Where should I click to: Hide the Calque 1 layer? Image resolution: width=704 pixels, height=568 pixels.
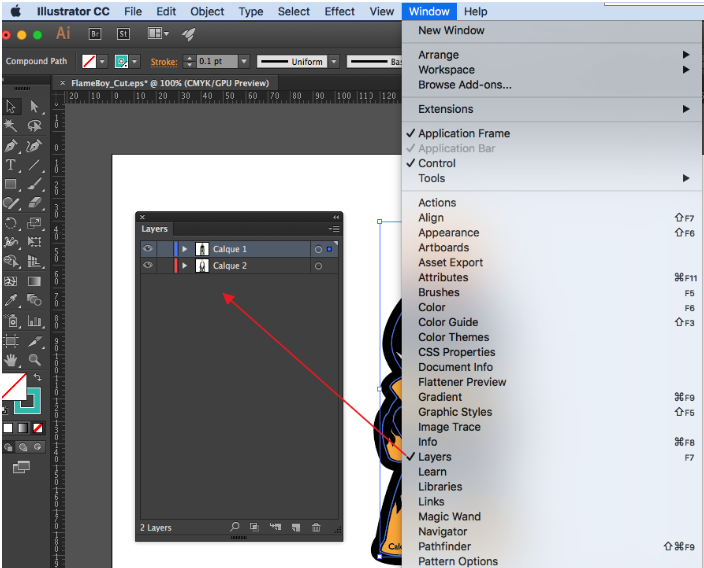148,248
